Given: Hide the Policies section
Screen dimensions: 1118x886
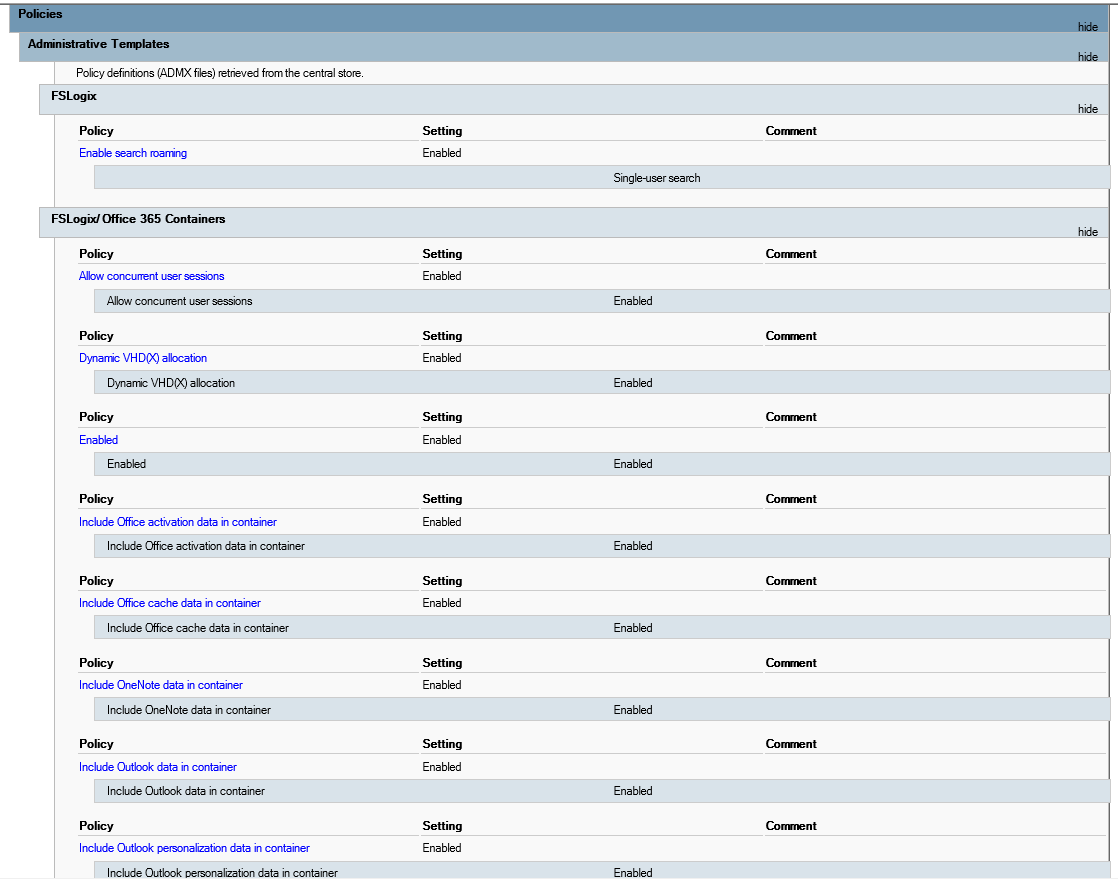Looking at the screenshot, I should pos(1087,27).
